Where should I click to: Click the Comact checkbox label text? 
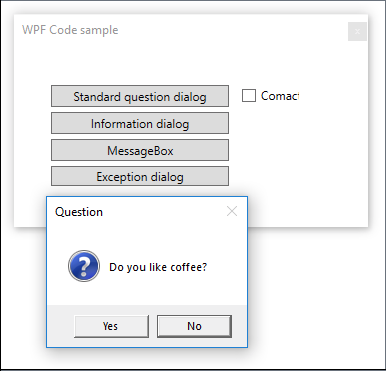click(x=280, y=96)
